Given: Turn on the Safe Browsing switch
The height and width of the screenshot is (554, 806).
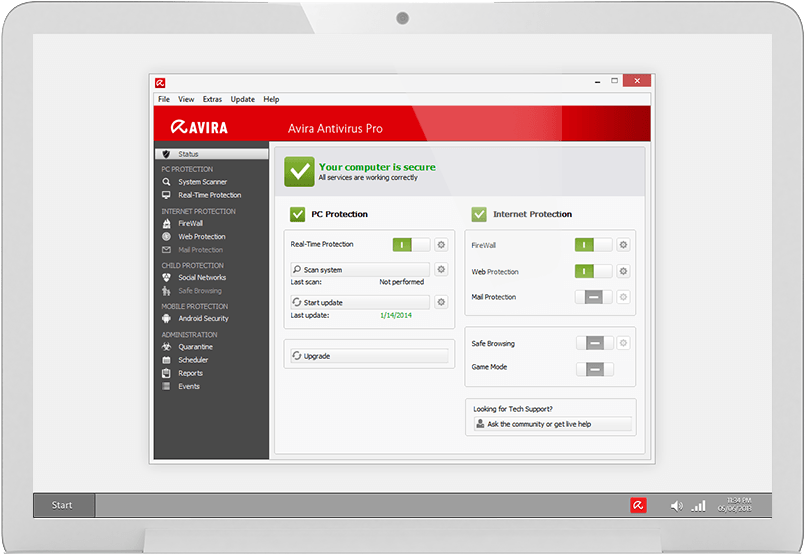Looking at the screenshot, I should click(x=594, y=343).
